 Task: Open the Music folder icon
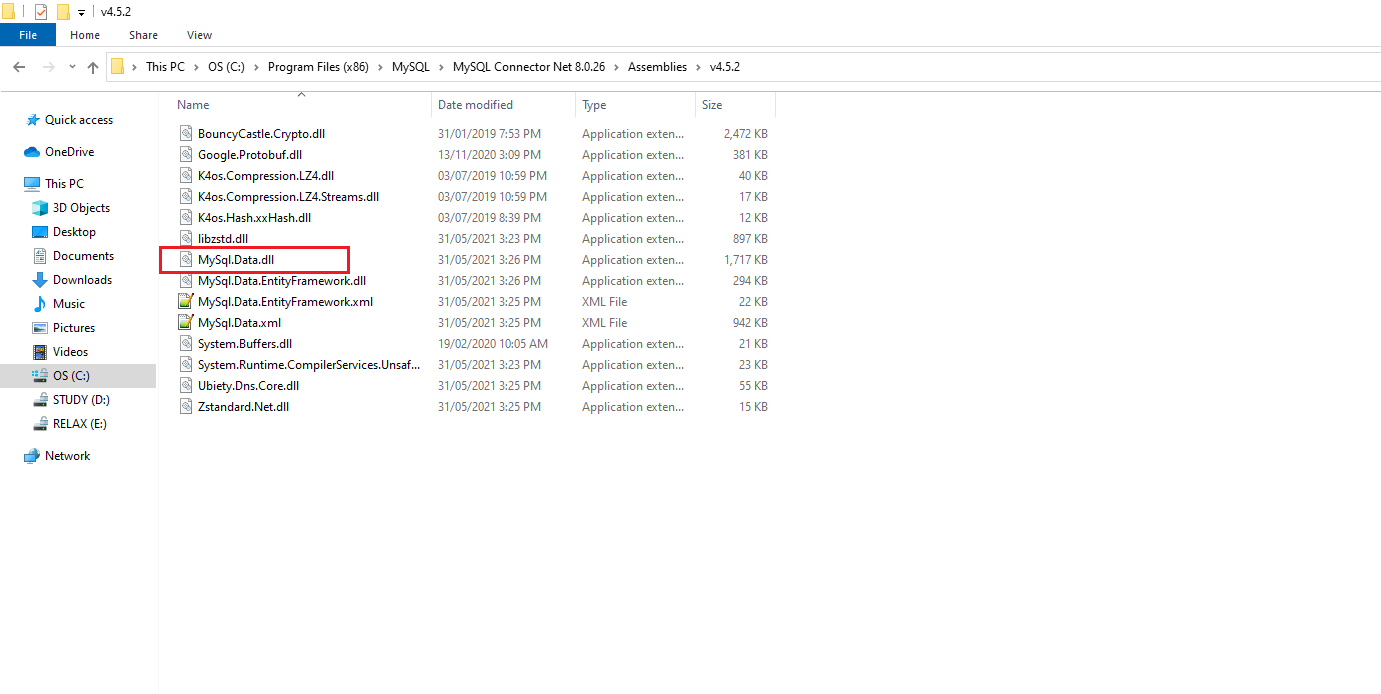[x=40, y=304]
